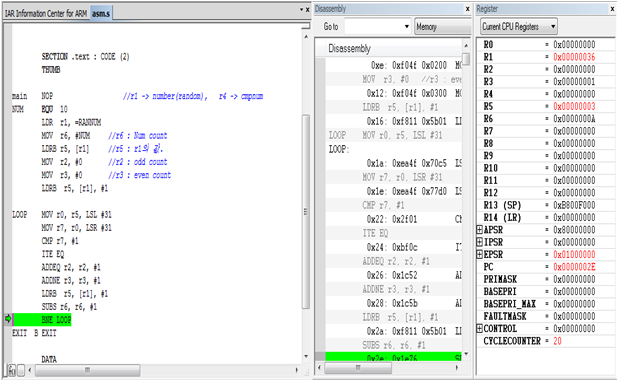Select the PC value 0x0000002E
The image size is (624, 380).
pos(574,267)
